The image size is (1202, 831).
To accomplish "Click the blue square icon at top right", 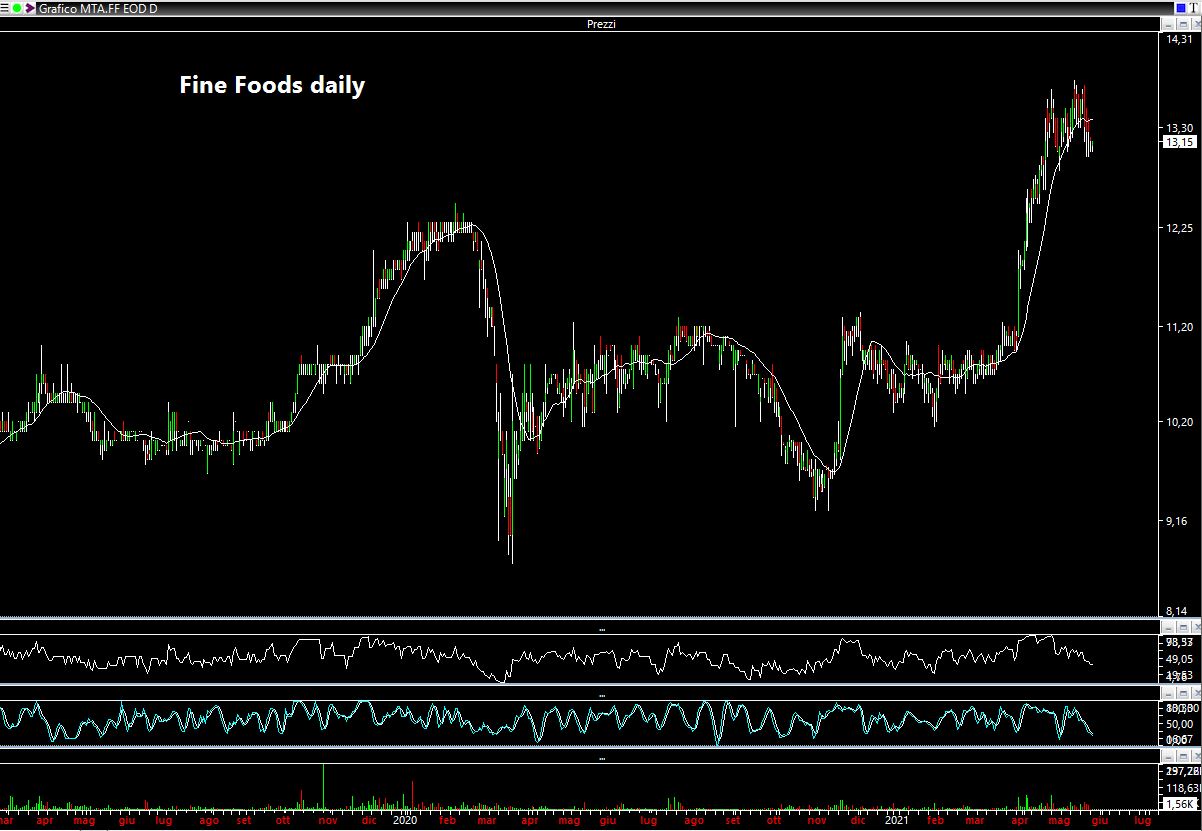I will [1181, 8].
